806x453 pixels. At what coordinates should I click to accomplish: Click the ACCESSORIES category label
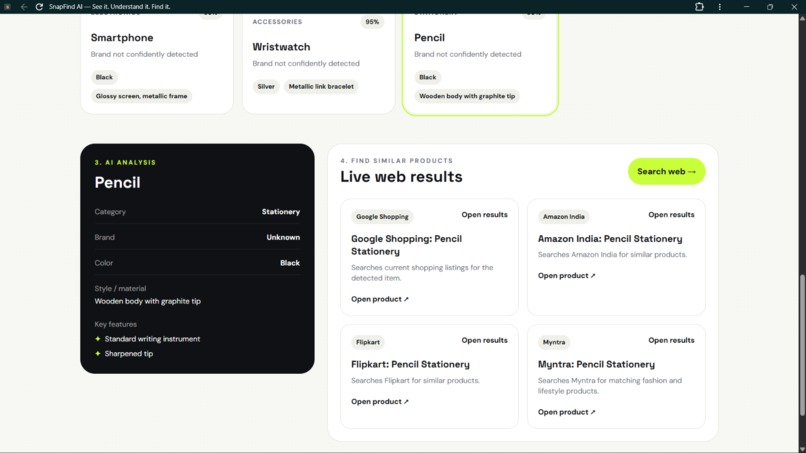tap(277, 22)
